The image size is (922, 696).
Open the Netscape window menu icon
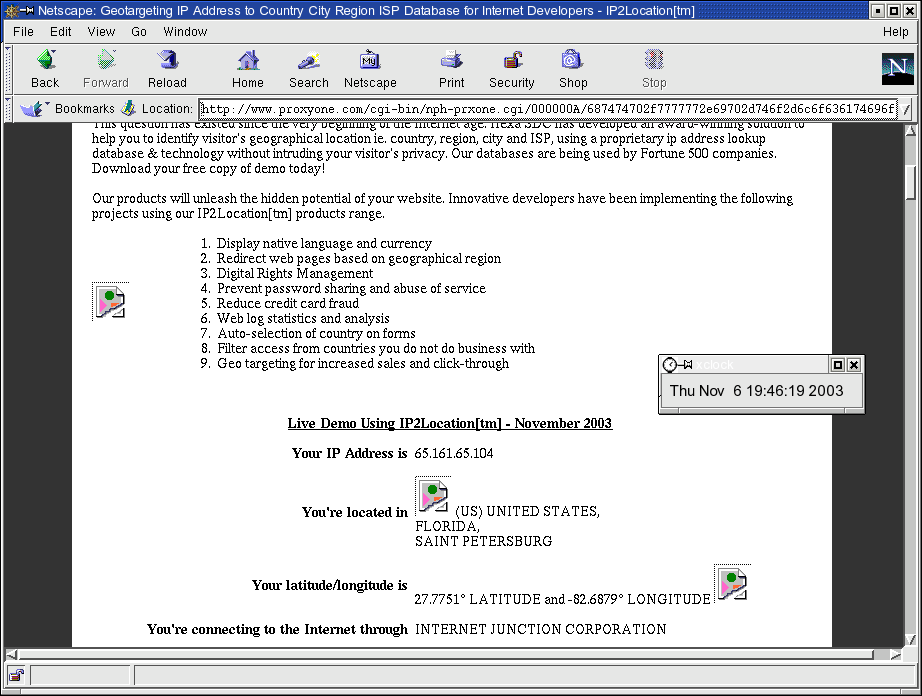(12, 11)
